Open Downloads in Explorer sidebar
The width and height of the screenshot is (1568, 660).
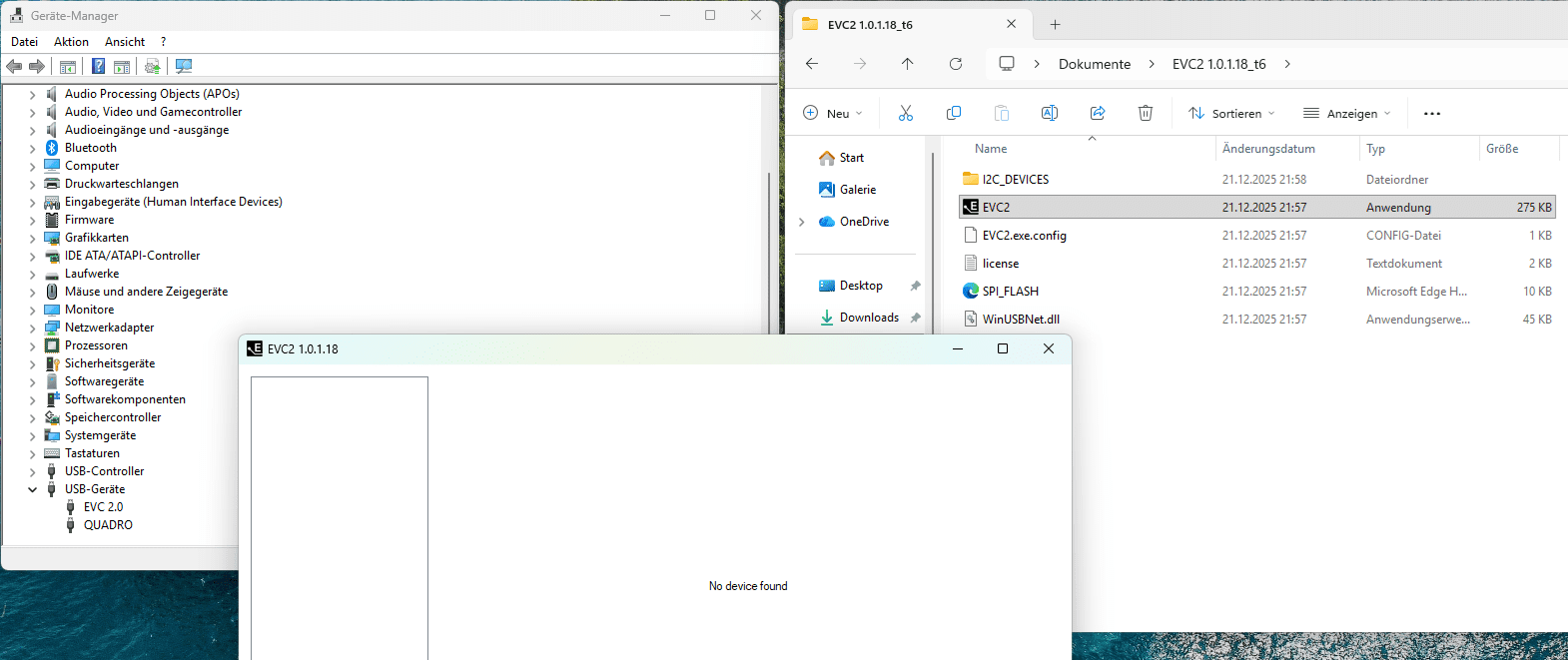pyautogui.click(x=869, y=318)
